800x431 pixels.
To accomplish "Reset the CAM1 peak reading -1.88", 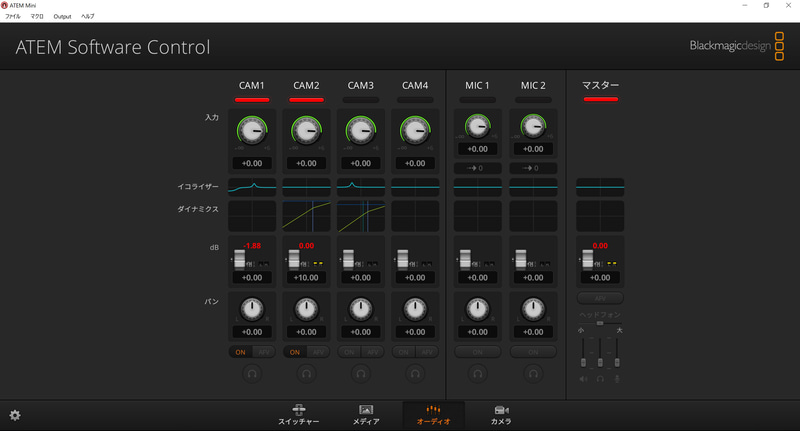I will click(x=252, y=246).
